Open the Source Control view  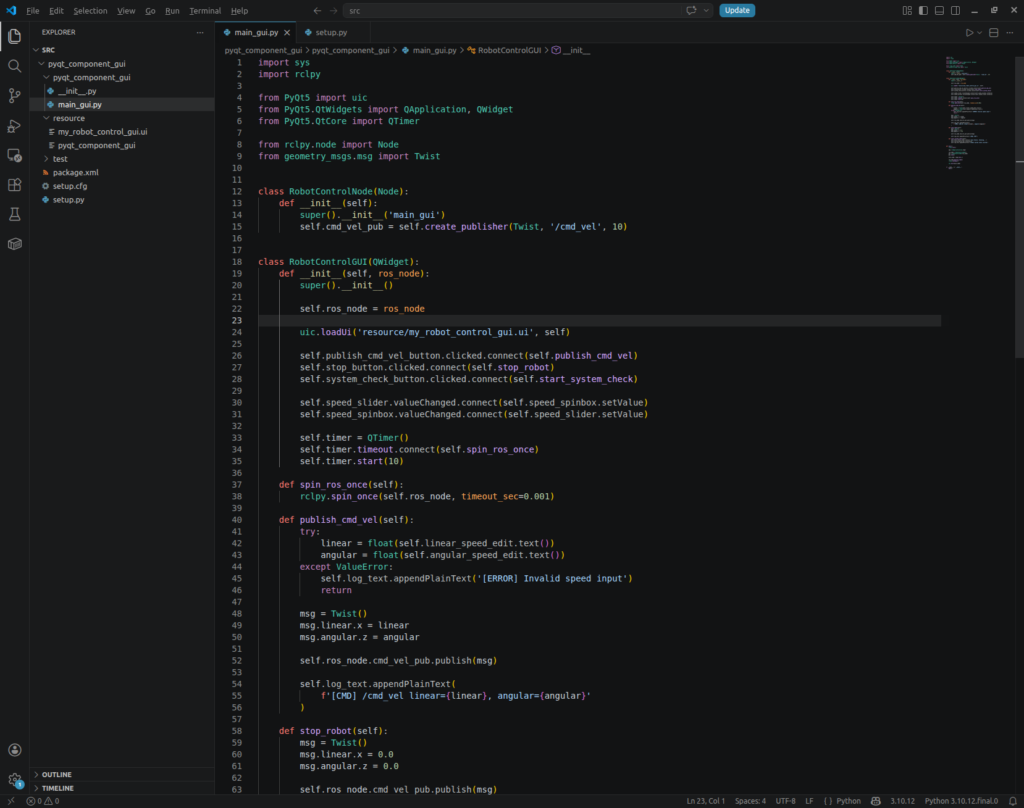[x=14, y=96]
